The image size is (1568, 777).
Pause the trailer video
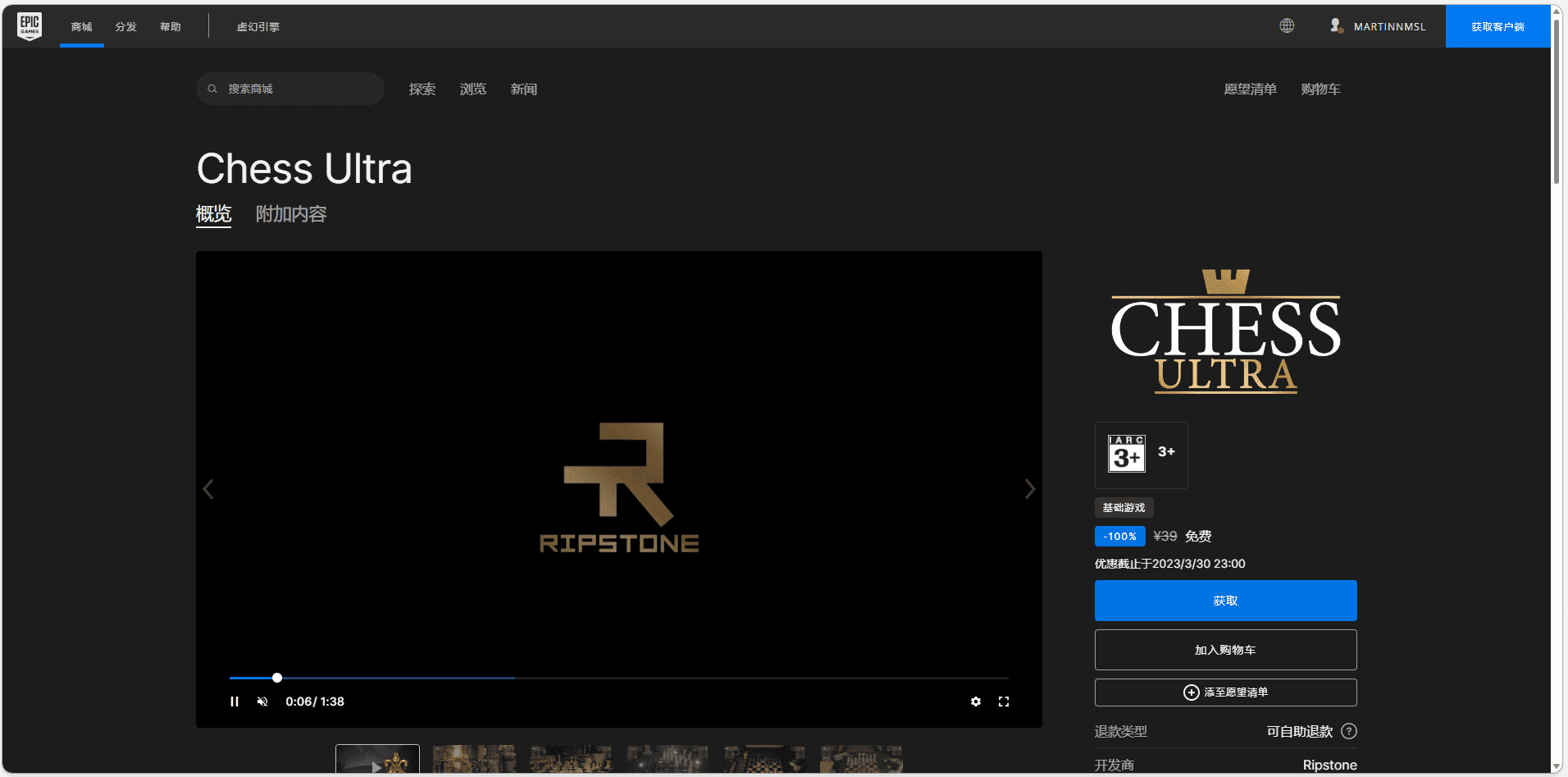(x=235, y=702)
